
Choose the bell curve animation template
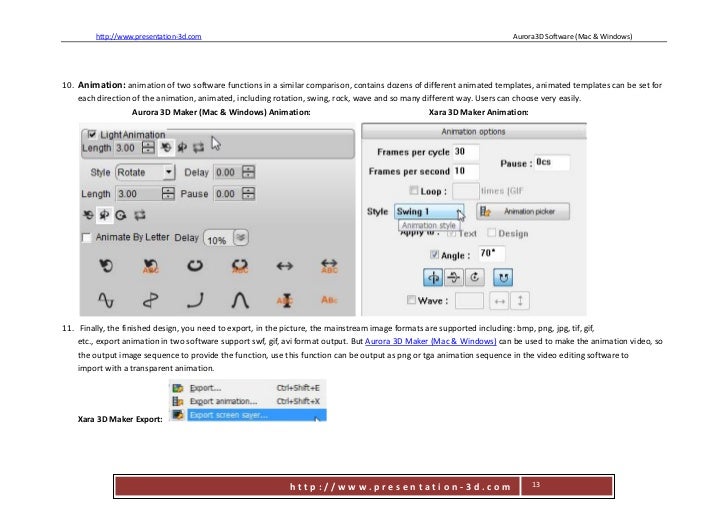coord(240,300)
